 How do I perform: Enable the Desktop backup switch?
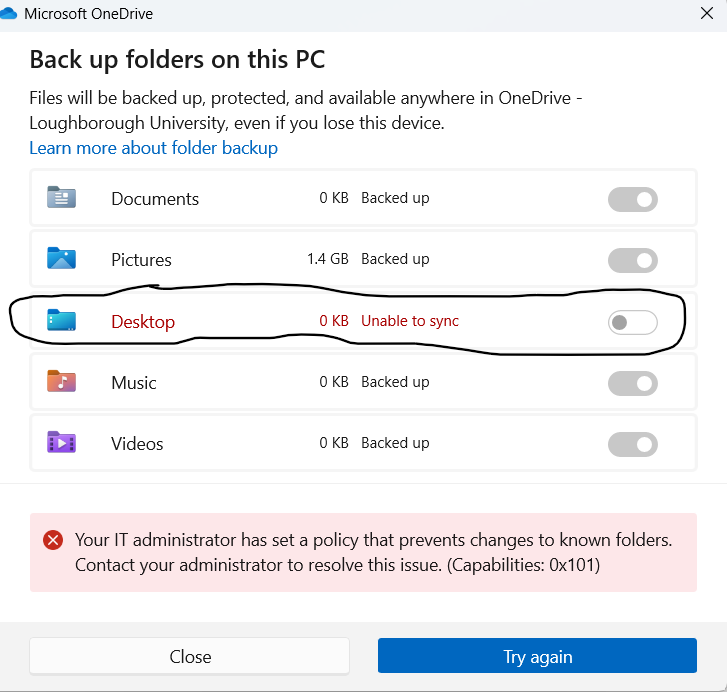[633, 322]
